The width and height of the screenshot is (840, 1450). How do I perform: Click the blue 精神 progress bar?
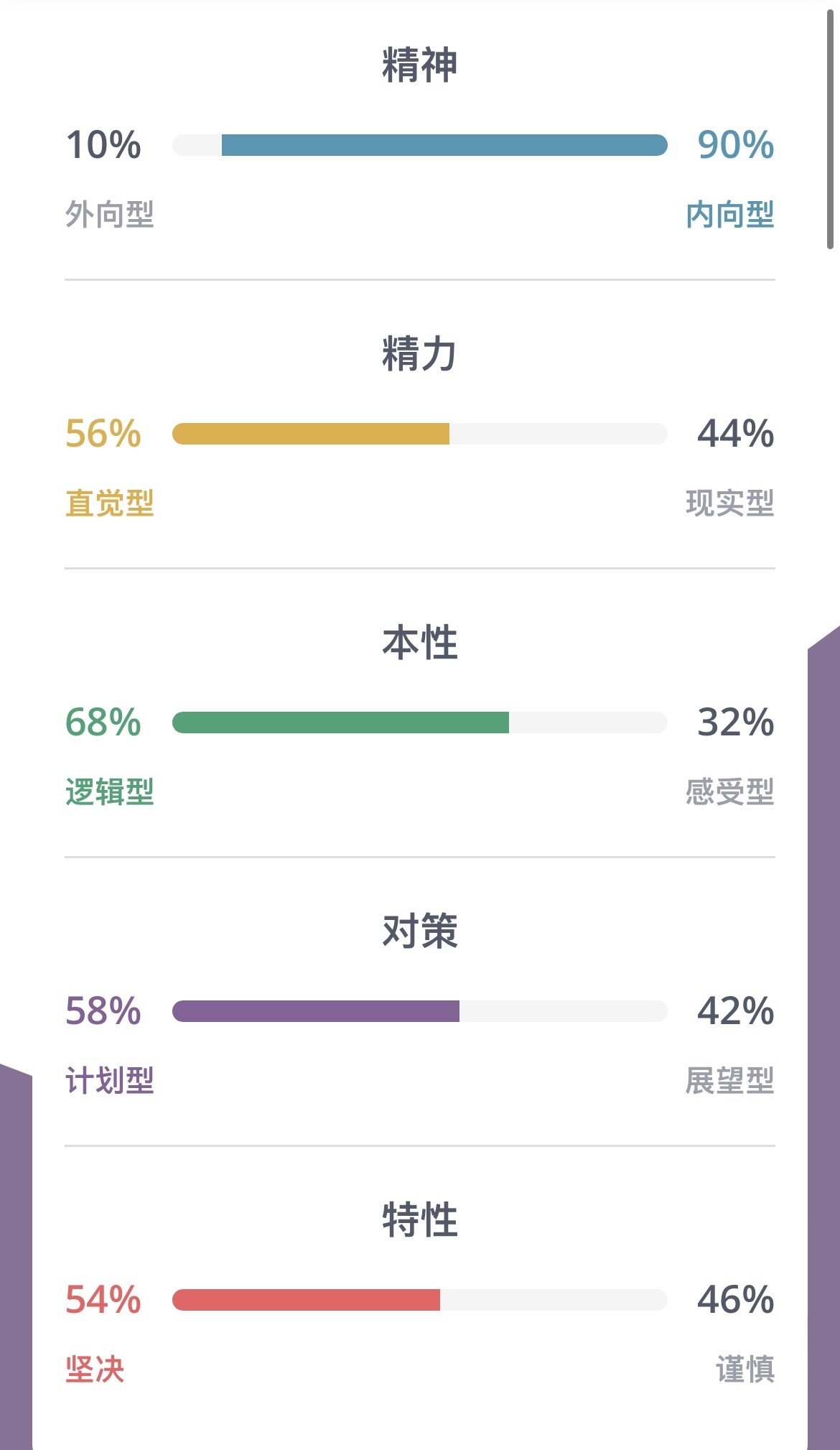click(420, 145)
